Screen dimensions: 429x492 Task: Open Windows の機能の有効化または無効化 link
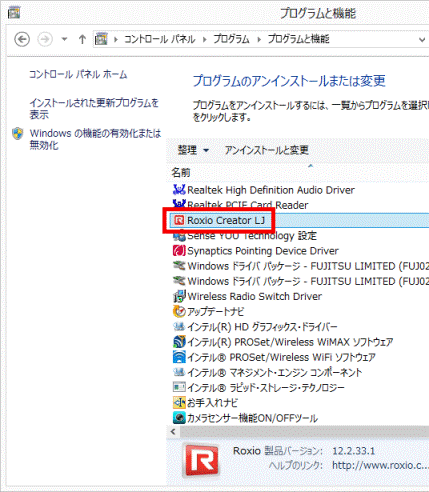[x=95, y=139]
